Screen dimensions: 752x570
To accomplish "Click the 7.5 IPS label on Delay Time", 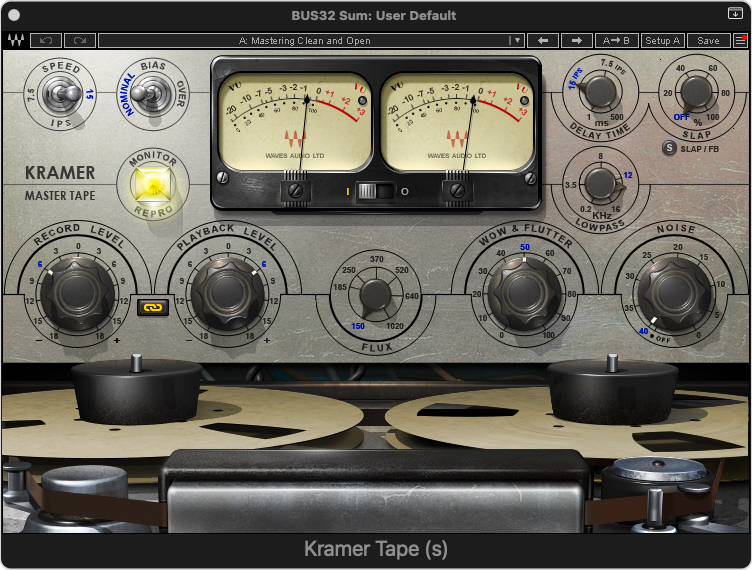I will click(613, 66).
